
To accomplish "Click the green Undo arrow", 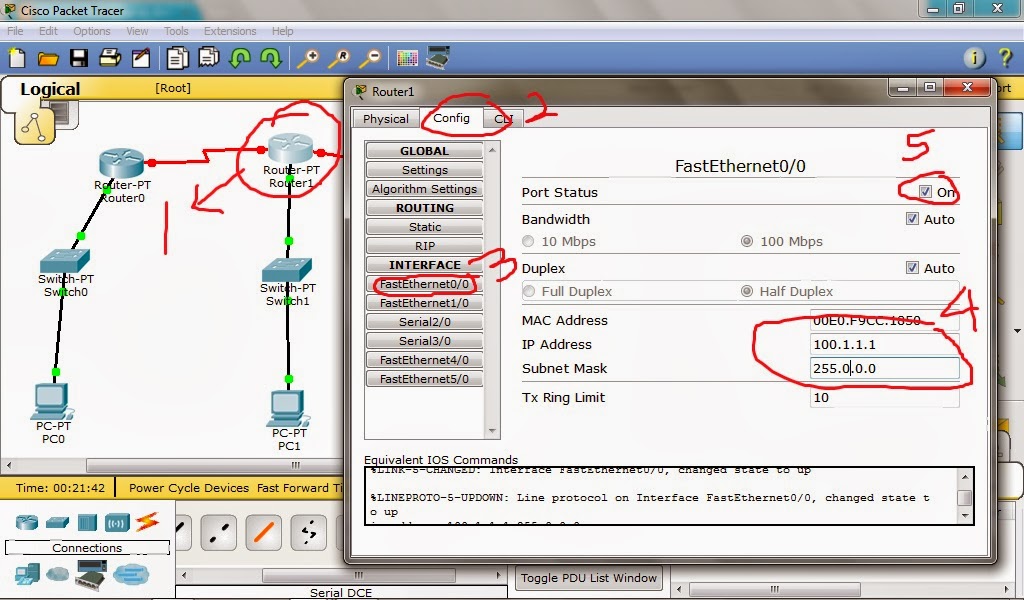I will [240, 58].
